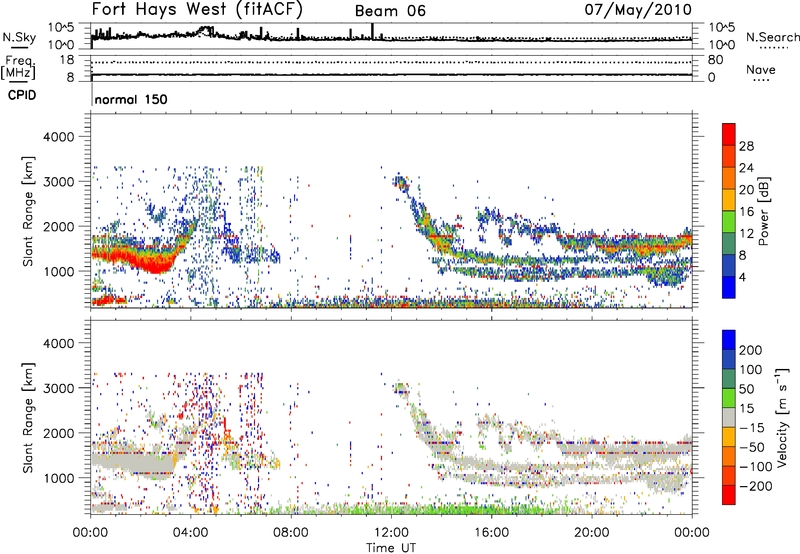The height and width of the screenshot is (554, 800).
Task: Click the '4000' tick on the power panel
Action: [x=59, y=137]
